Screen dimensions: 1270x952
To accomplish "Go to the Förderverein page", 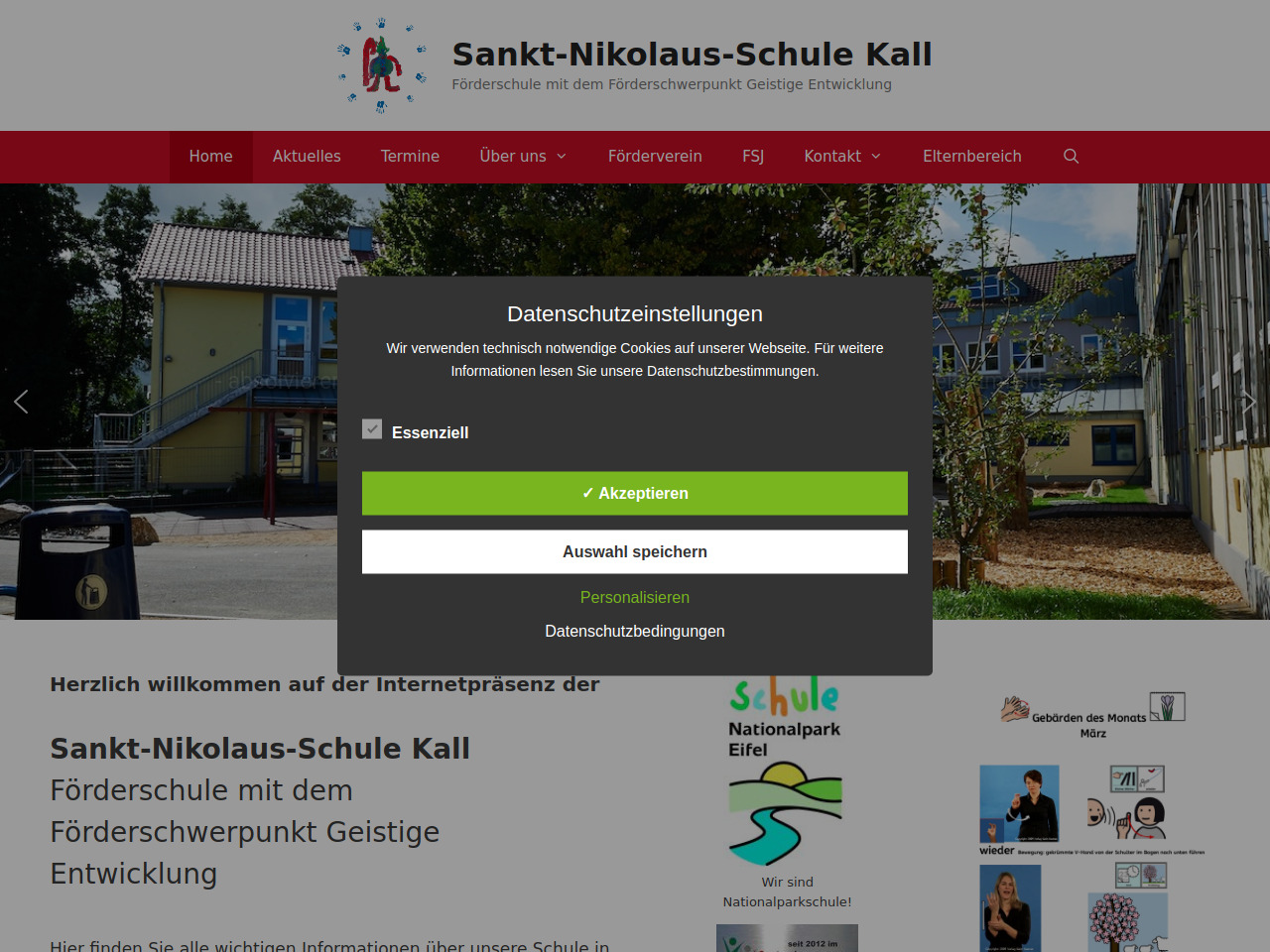I will pos(655,157).
